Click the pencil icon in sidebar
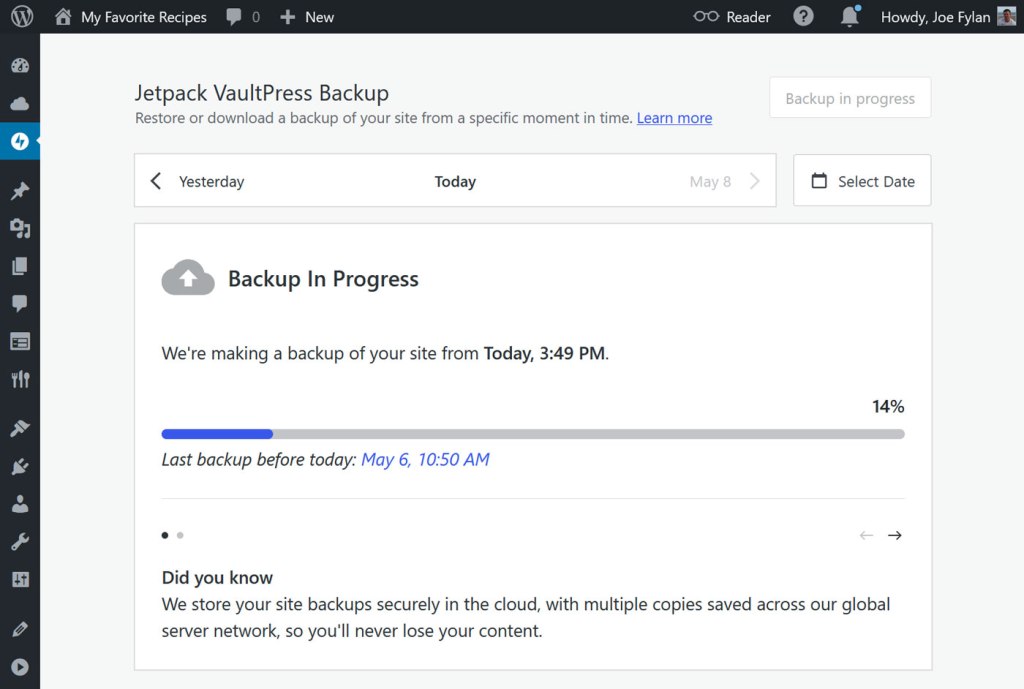 (20, 629)
